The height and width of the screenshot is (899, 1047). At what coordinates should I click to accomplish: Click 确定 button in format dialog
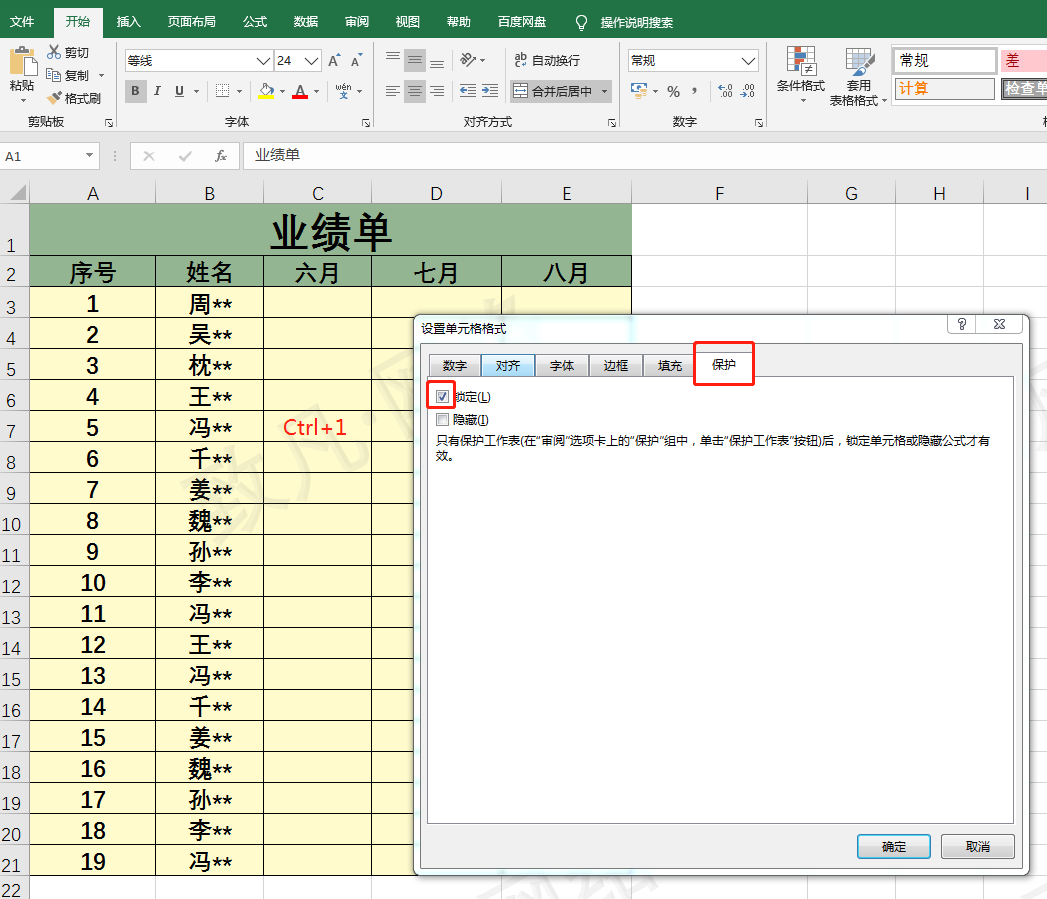(x=893, y=846)
